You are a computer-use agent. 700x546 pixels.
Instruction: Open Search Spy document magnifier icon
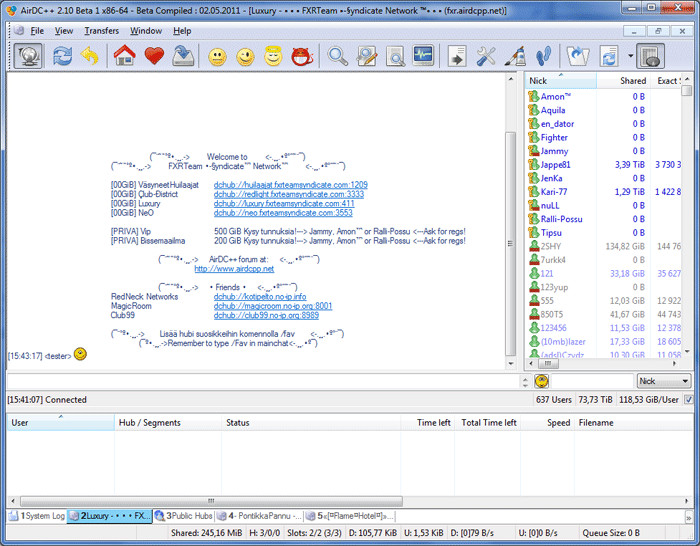point(395,56)
